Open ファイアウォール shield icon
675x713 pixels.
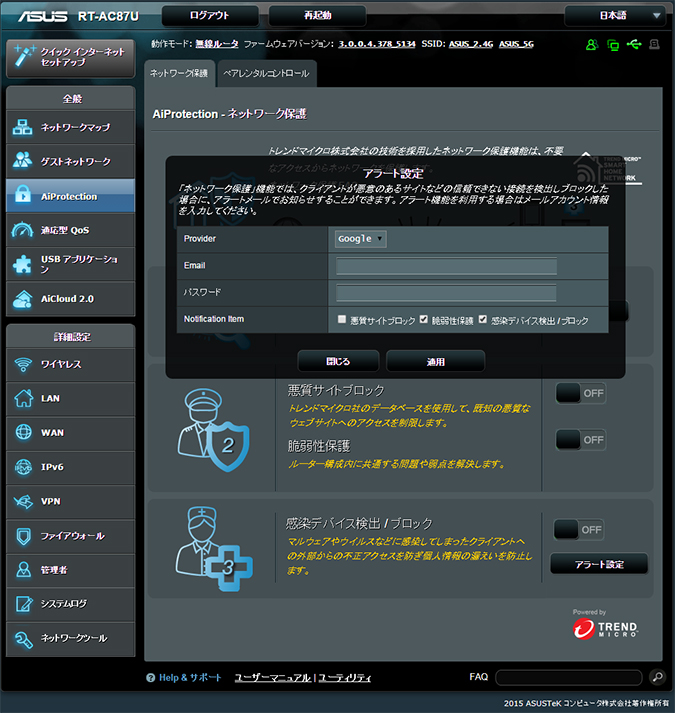pos(23,536)
